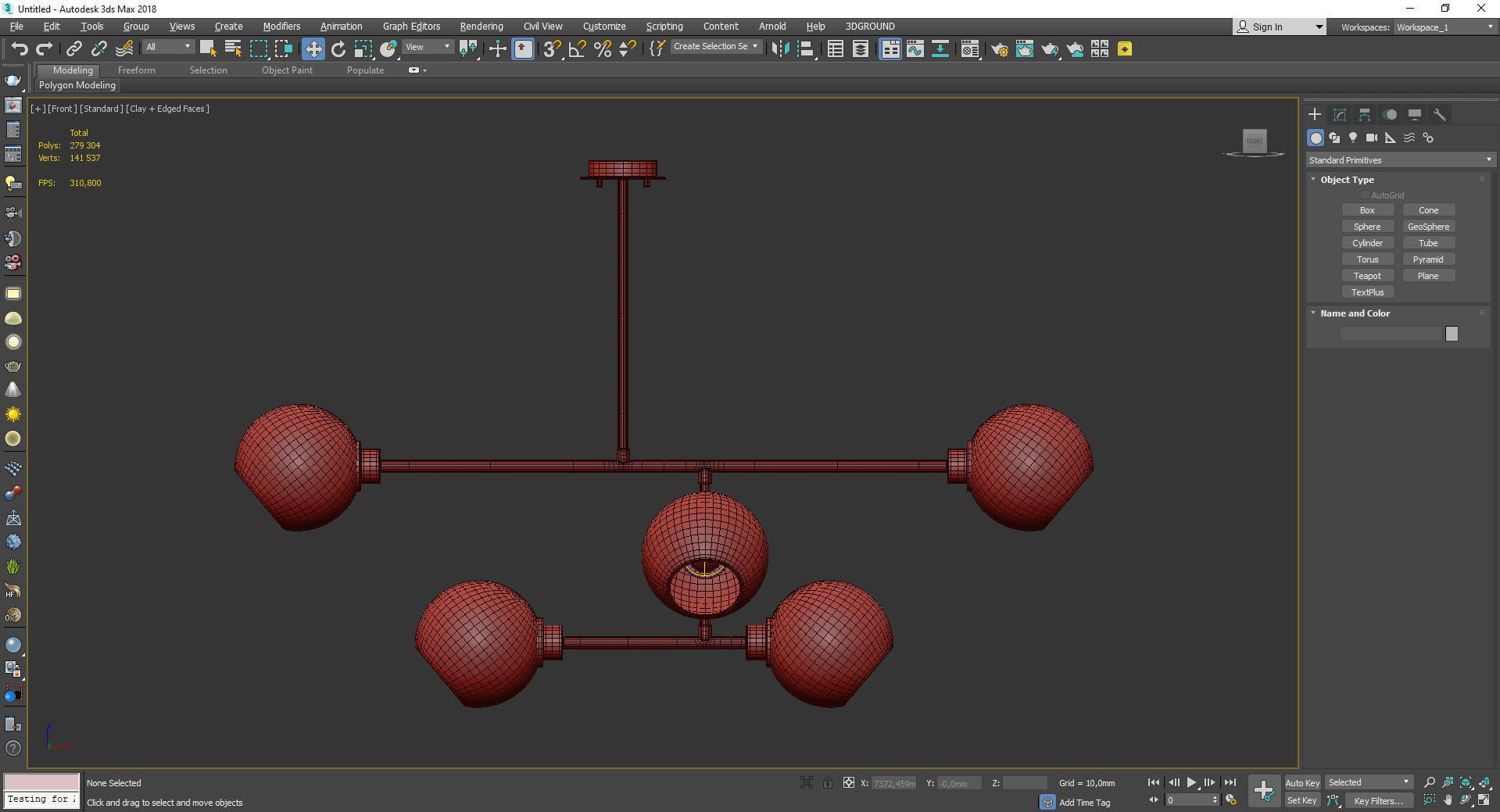Open Standard Primitives category dropdown
This screenshot has width=1500, height=812.
tap(1399, 160)
